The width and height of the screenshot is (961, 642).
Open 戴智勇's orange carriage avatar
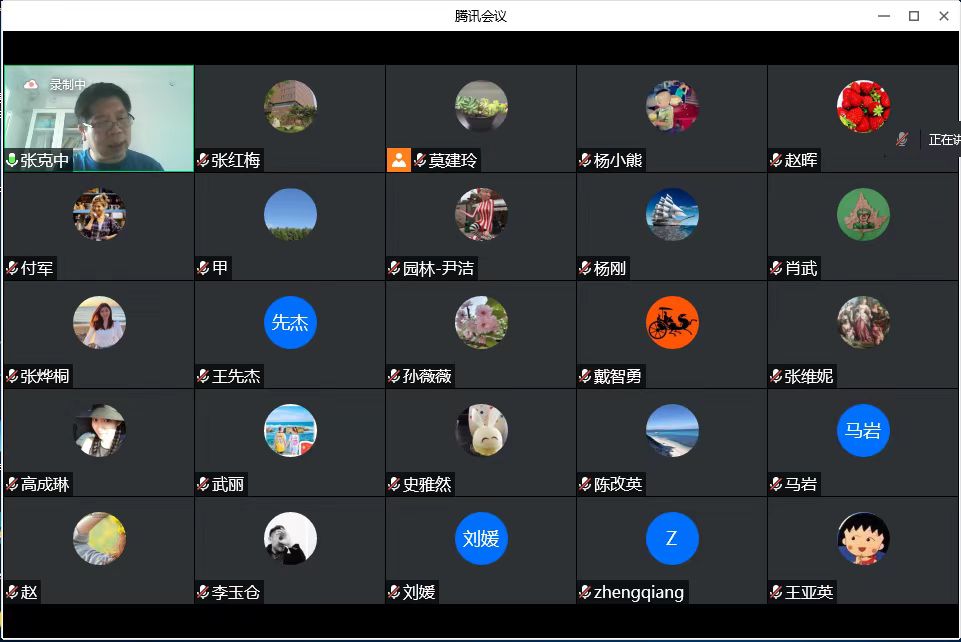click(672, 322)
